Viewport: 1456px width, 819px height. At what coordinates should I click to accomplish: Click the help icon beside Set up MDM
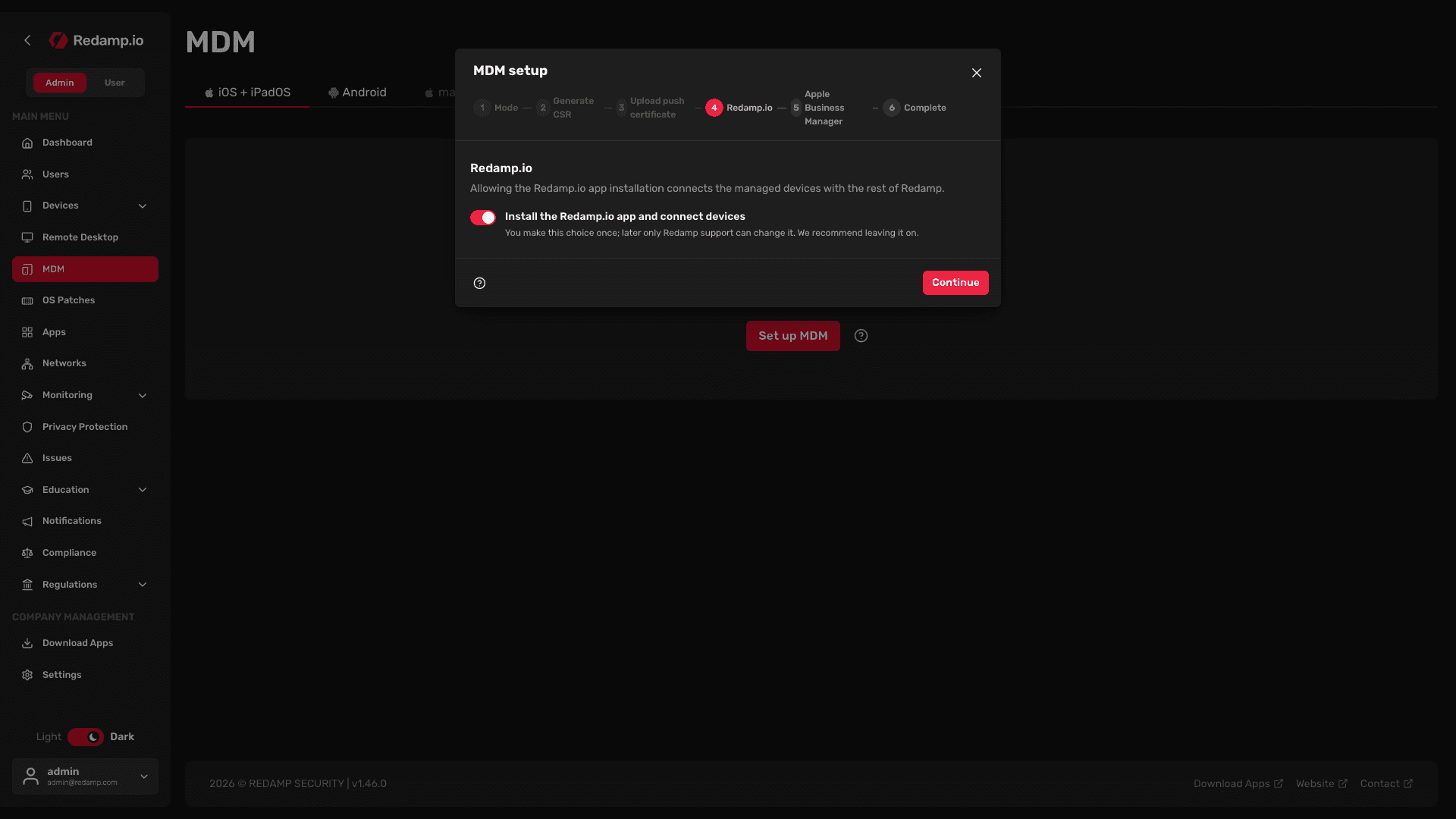tap(861, 336)
